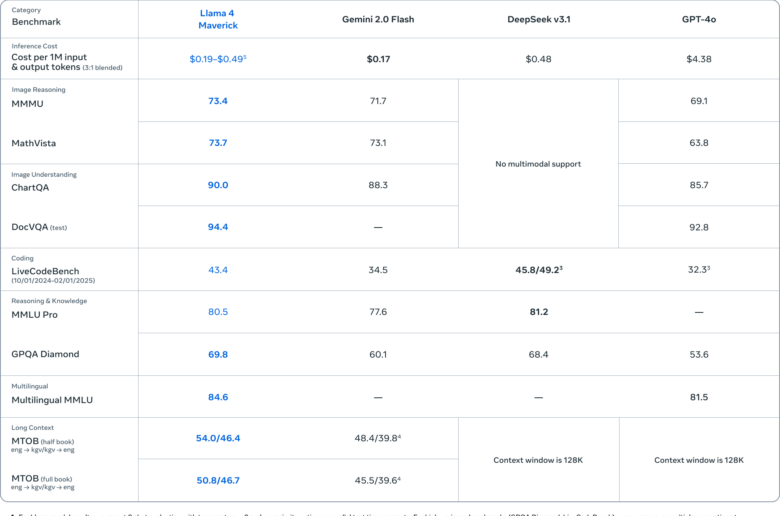Select the Multilingual MMLU benchmark label
The height and width of the screenshot is (516, 780).
pos(52,400)
